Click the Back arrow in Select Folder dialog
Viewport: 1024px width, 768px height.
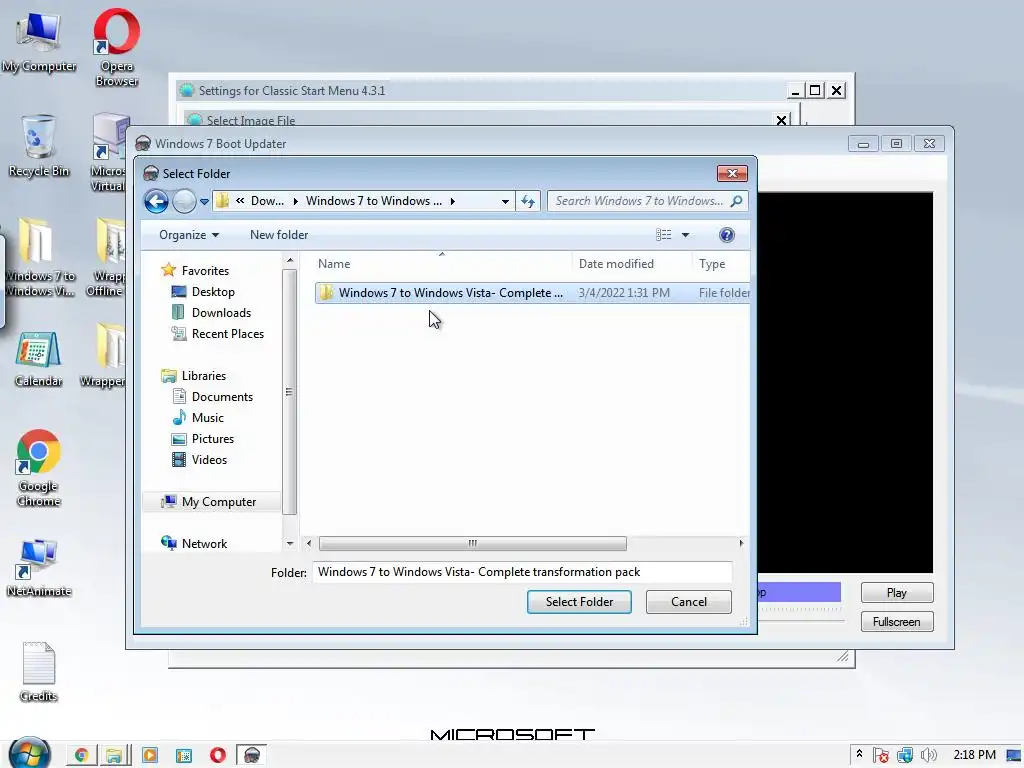pyautogui.click(x=156, y=201)
